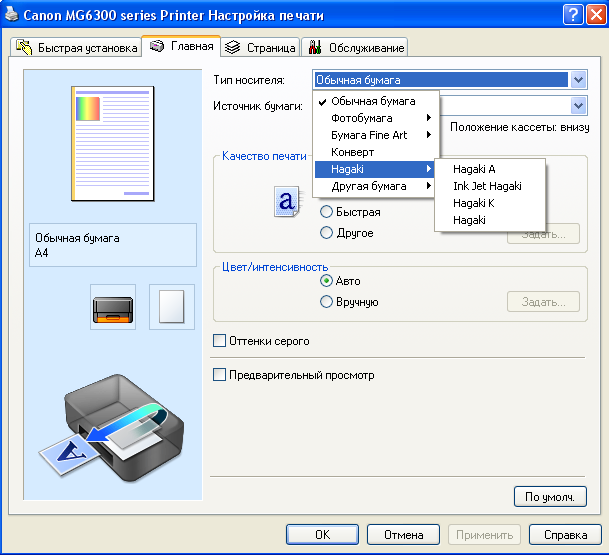Image resolution: width=609 pixels, height=555 pixels.
Task: Open the Источник бумаги dropdown arrow
Action: point(578,106)
